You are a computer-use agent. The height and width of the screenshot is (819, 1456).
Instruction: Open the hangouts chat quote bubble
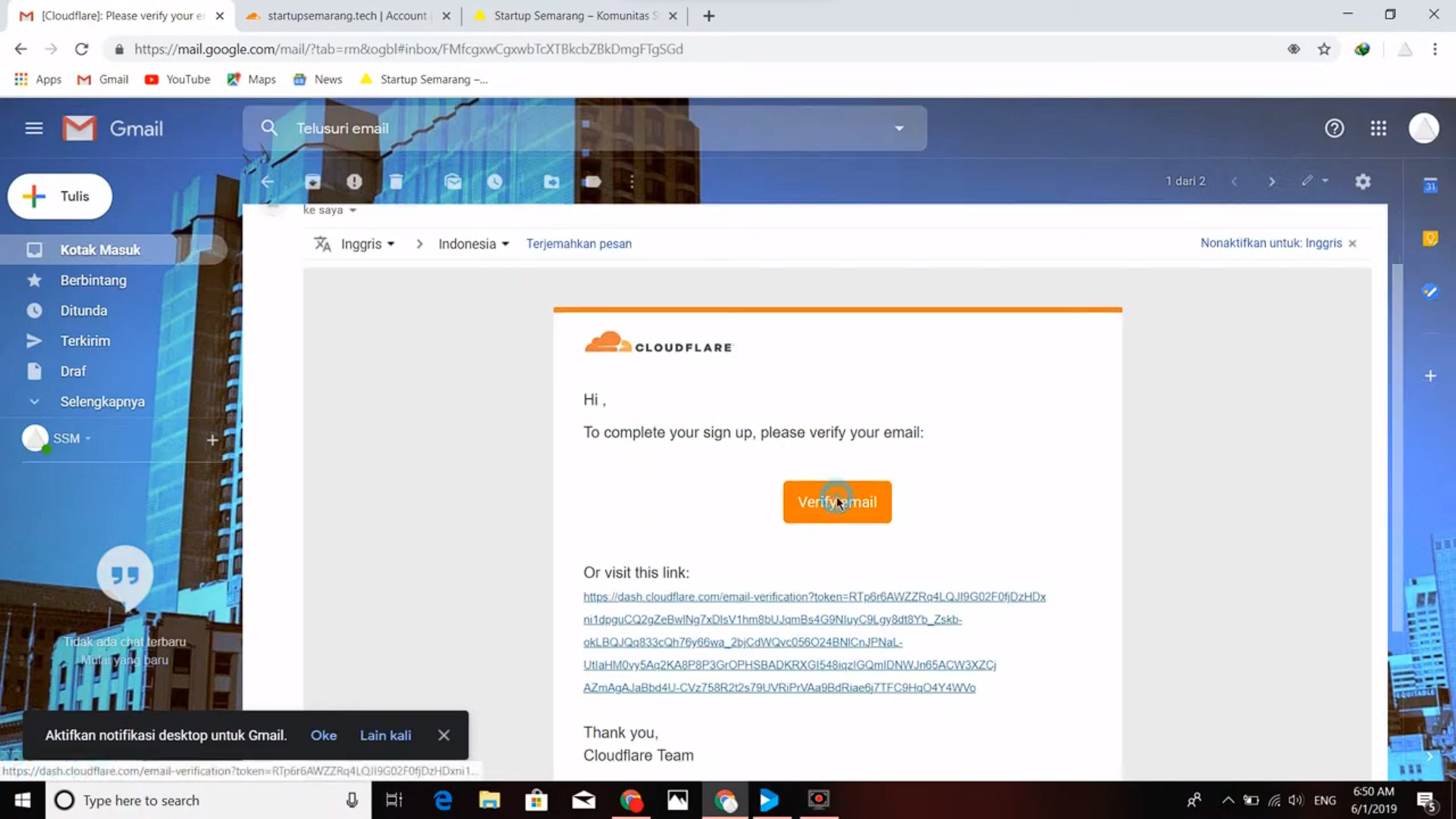pyautogui.click(x=124, y=576)
